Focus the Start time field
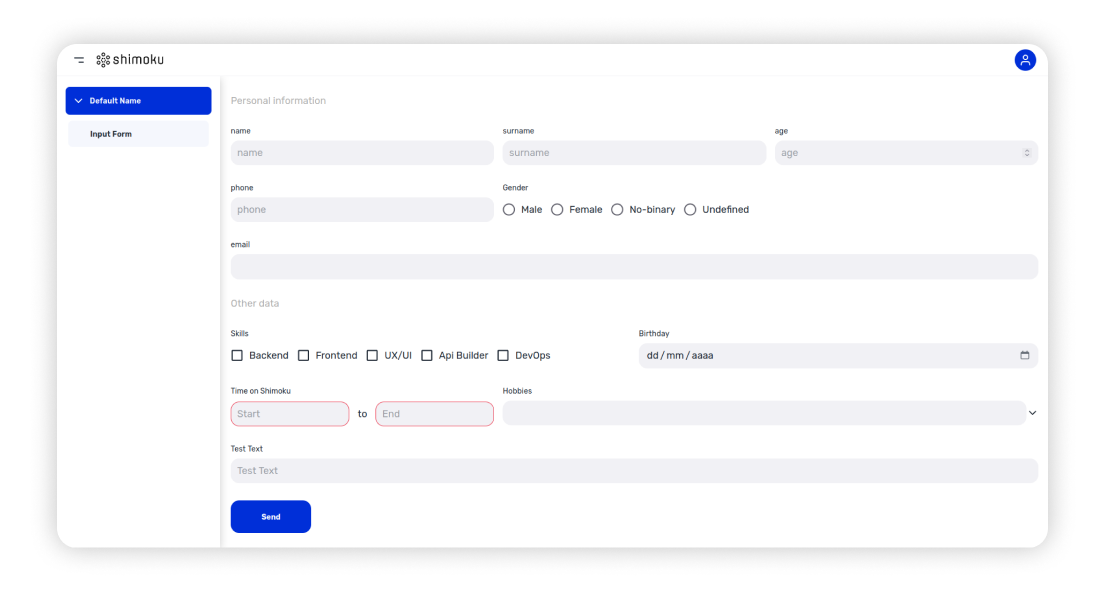This screenshot has width=1105, height=591. coord(290,414)
